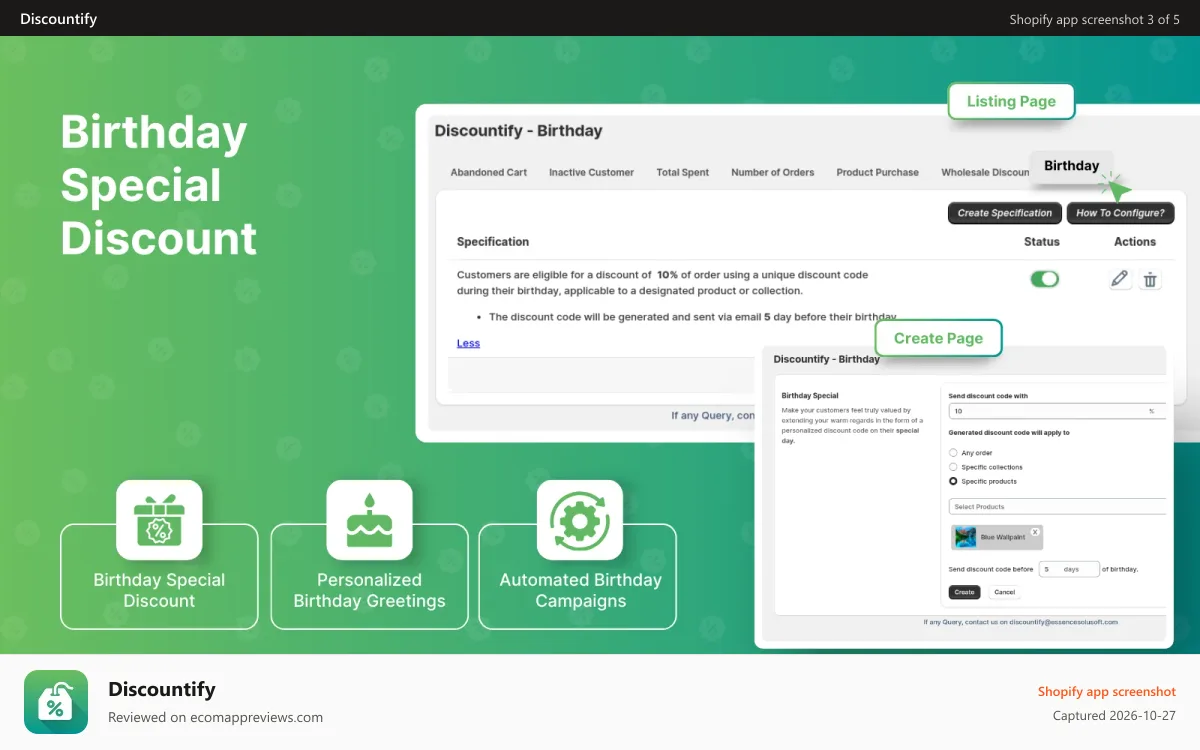Click the Birthday Special section heading
Image resolution: width=1200 pixels, height=750 pixels.
810,396
